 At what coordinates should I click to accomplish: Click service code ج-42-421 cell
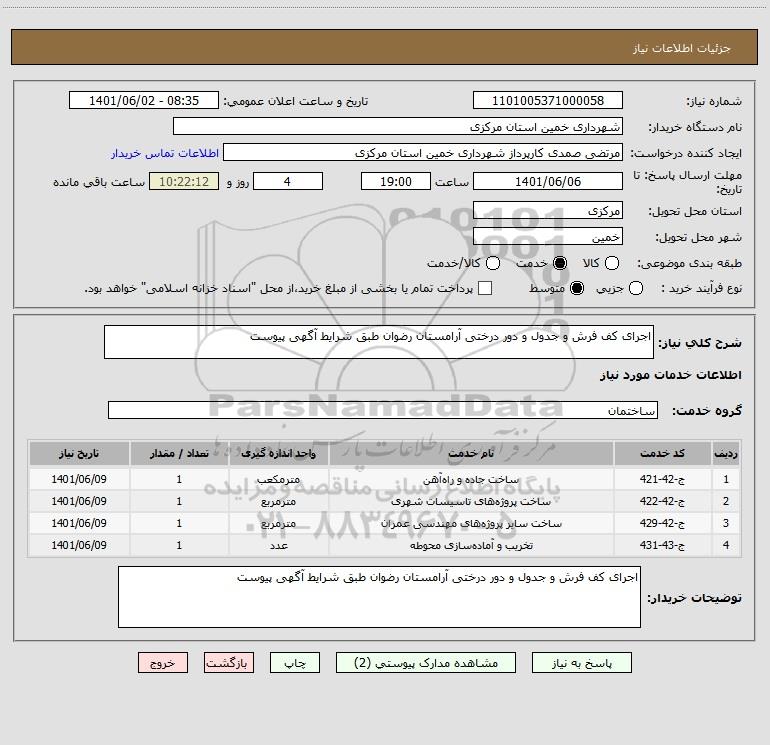click(x=662, y=479)
